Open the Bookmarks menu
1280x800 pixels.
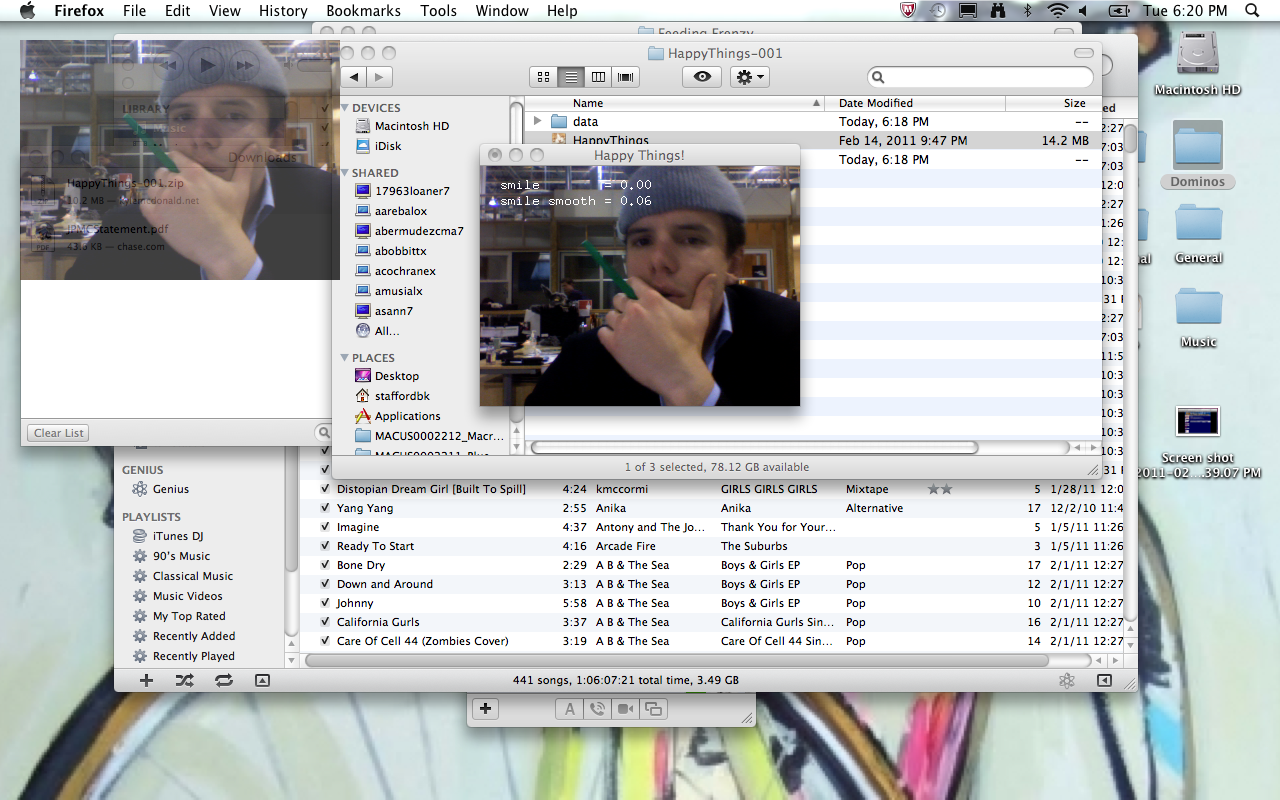363,11
